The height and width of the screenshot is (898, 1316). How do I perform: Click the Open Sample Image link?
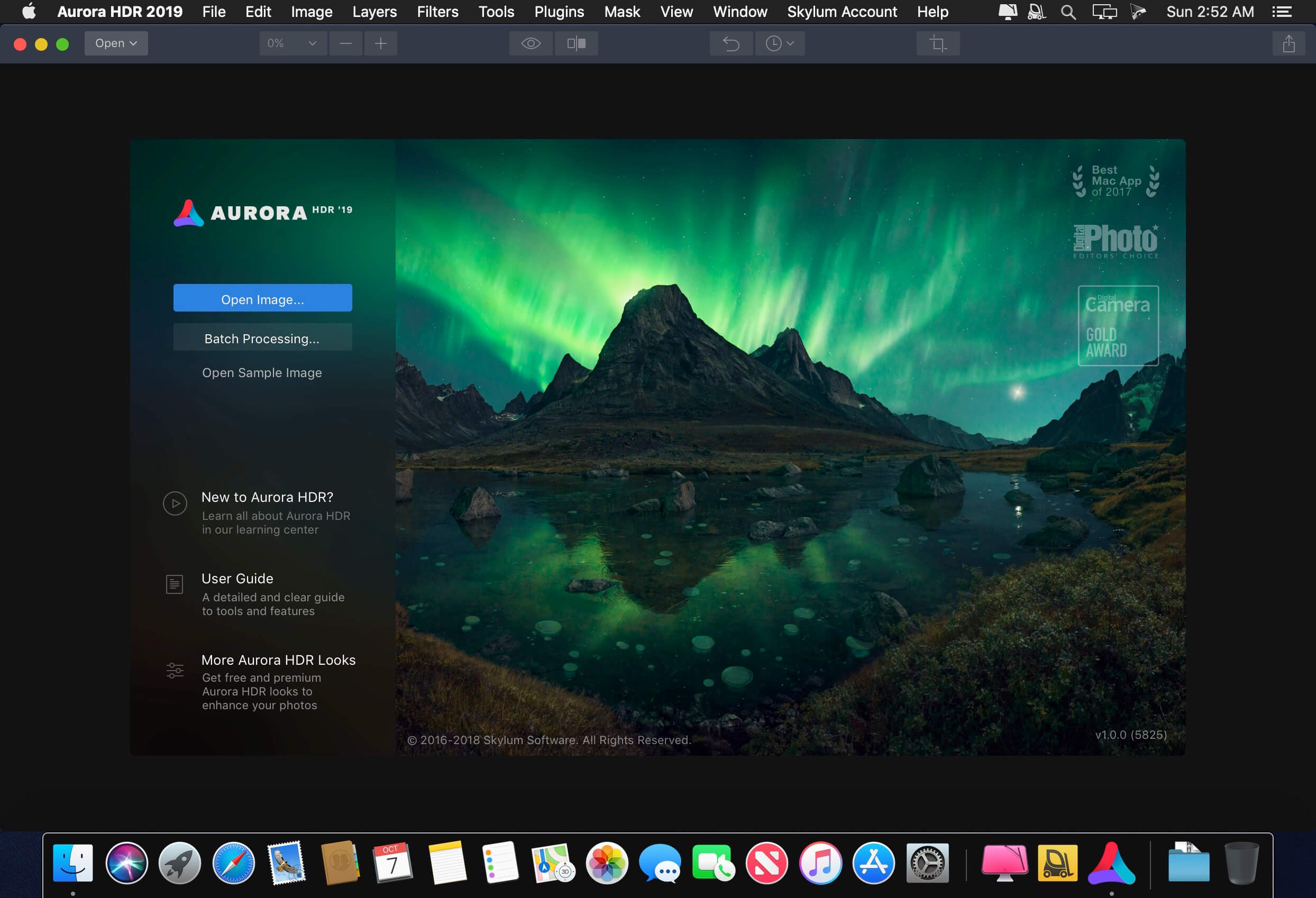(x=262, y=372)
